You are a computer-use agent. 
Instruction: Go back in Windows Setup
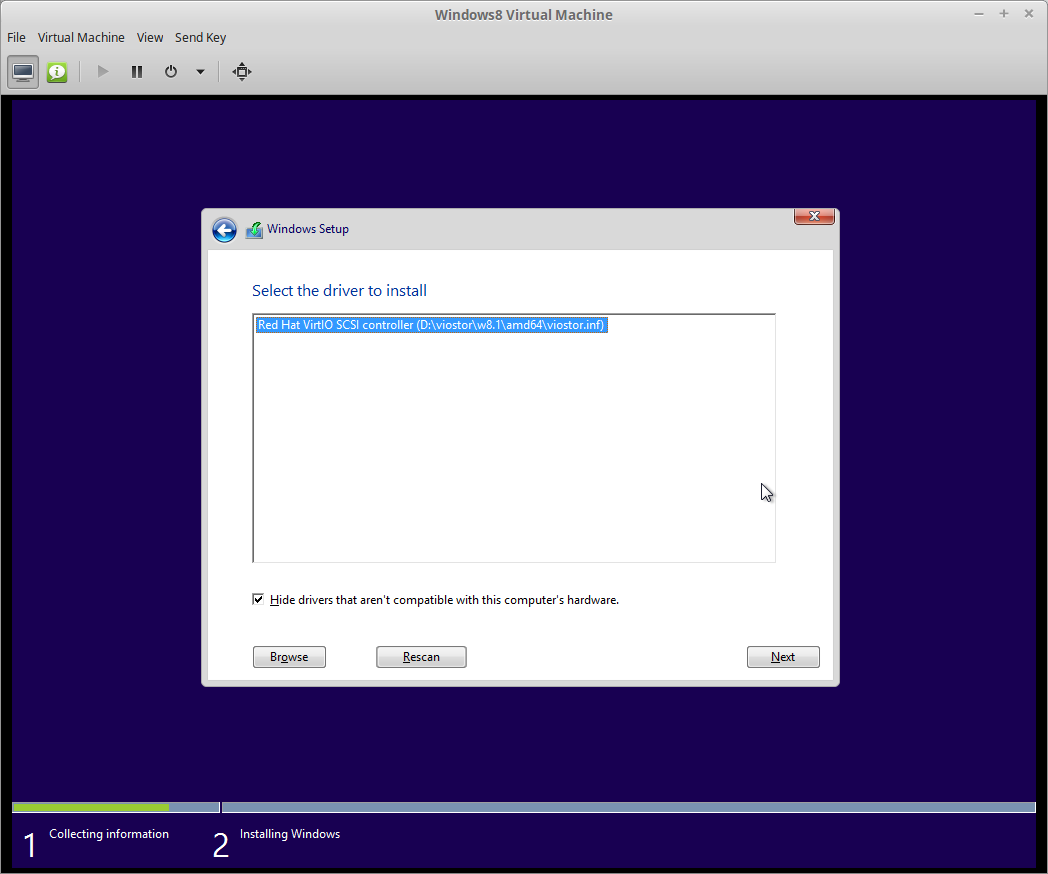225,230
